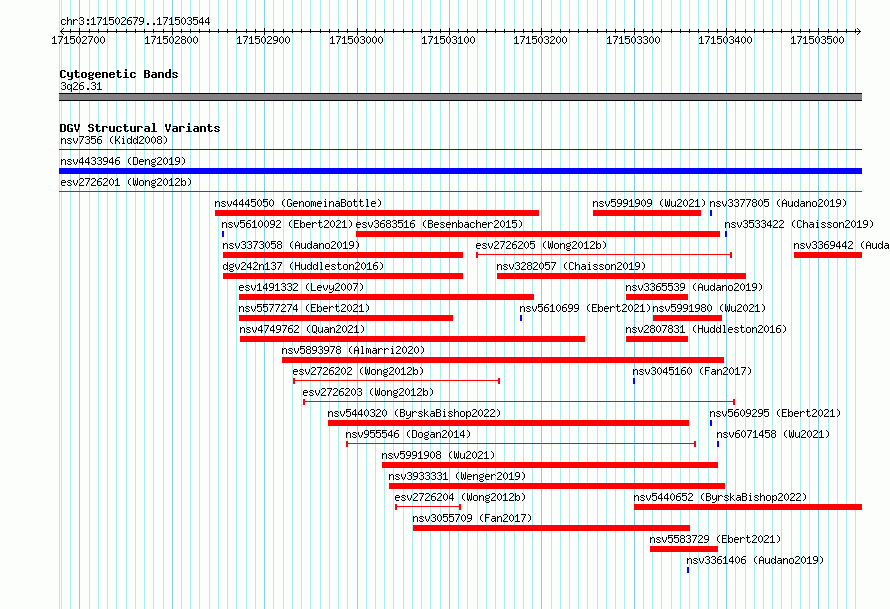Click the Cytogenetic Bands track title

pos(119,74)
